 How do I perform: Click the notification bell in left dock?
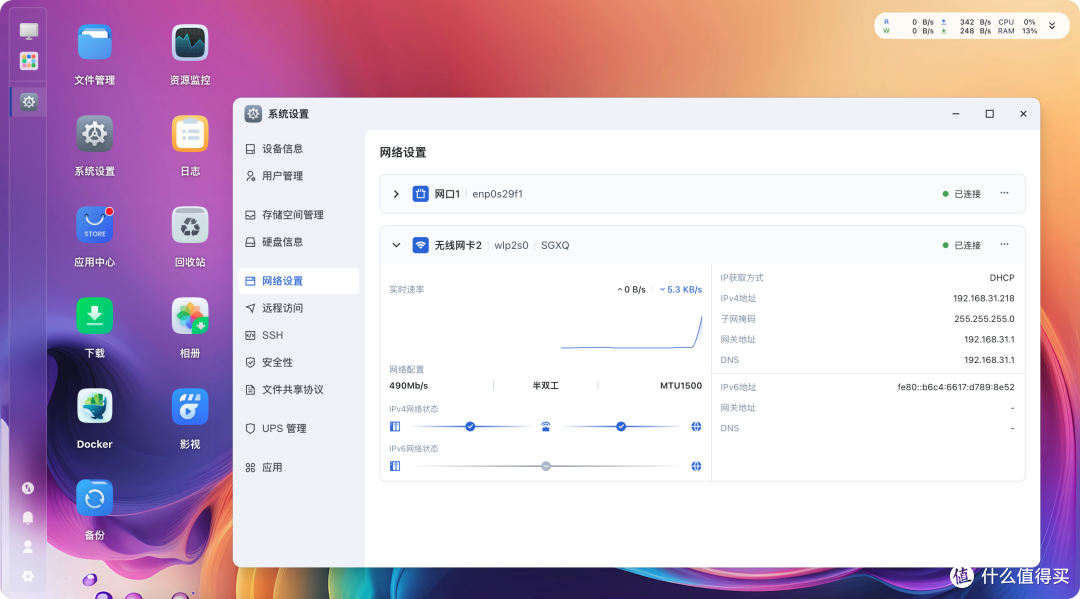[x=28, y=517]
